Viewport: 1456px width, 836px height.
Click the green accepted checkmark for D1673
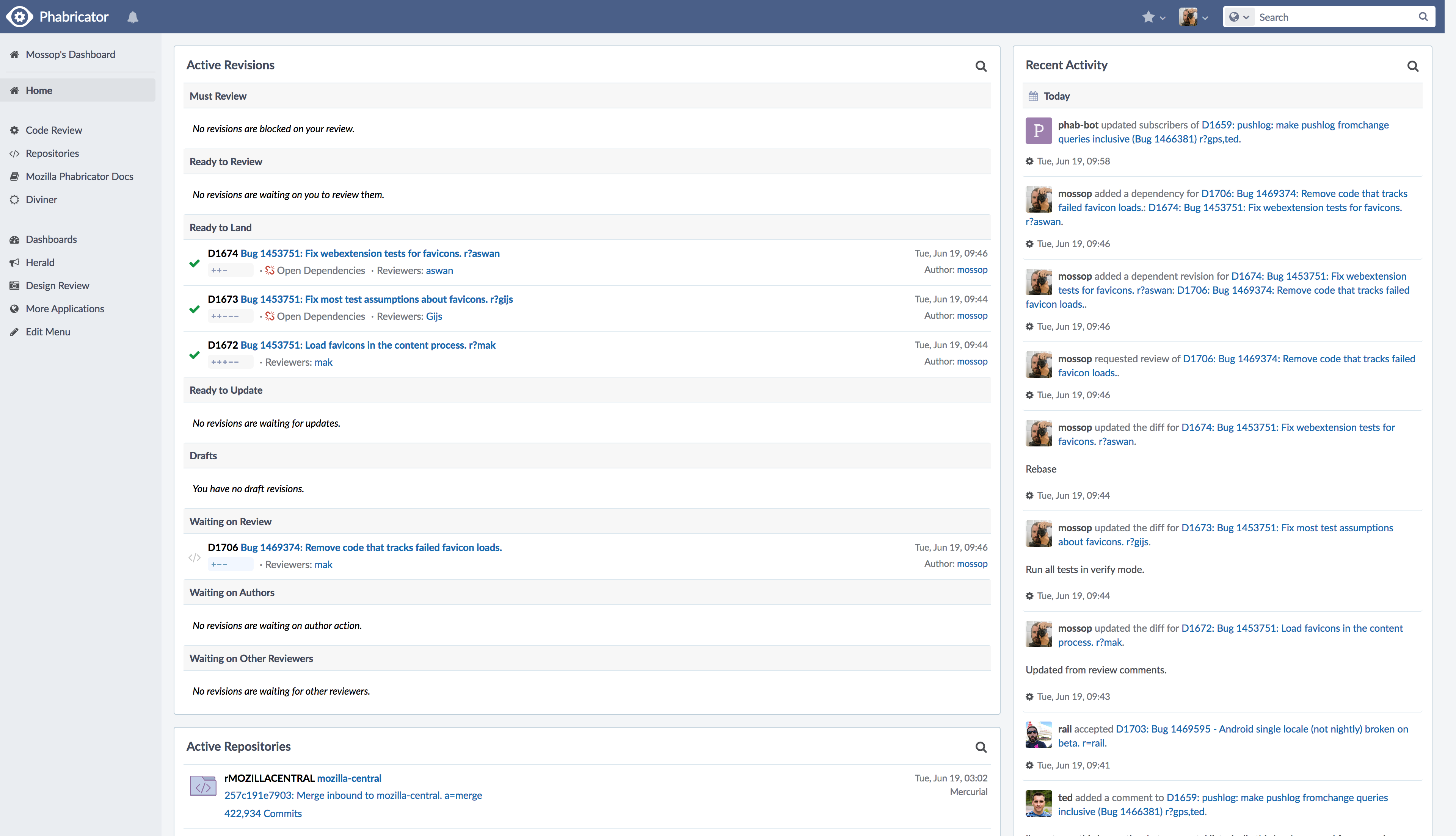point(194,309)
